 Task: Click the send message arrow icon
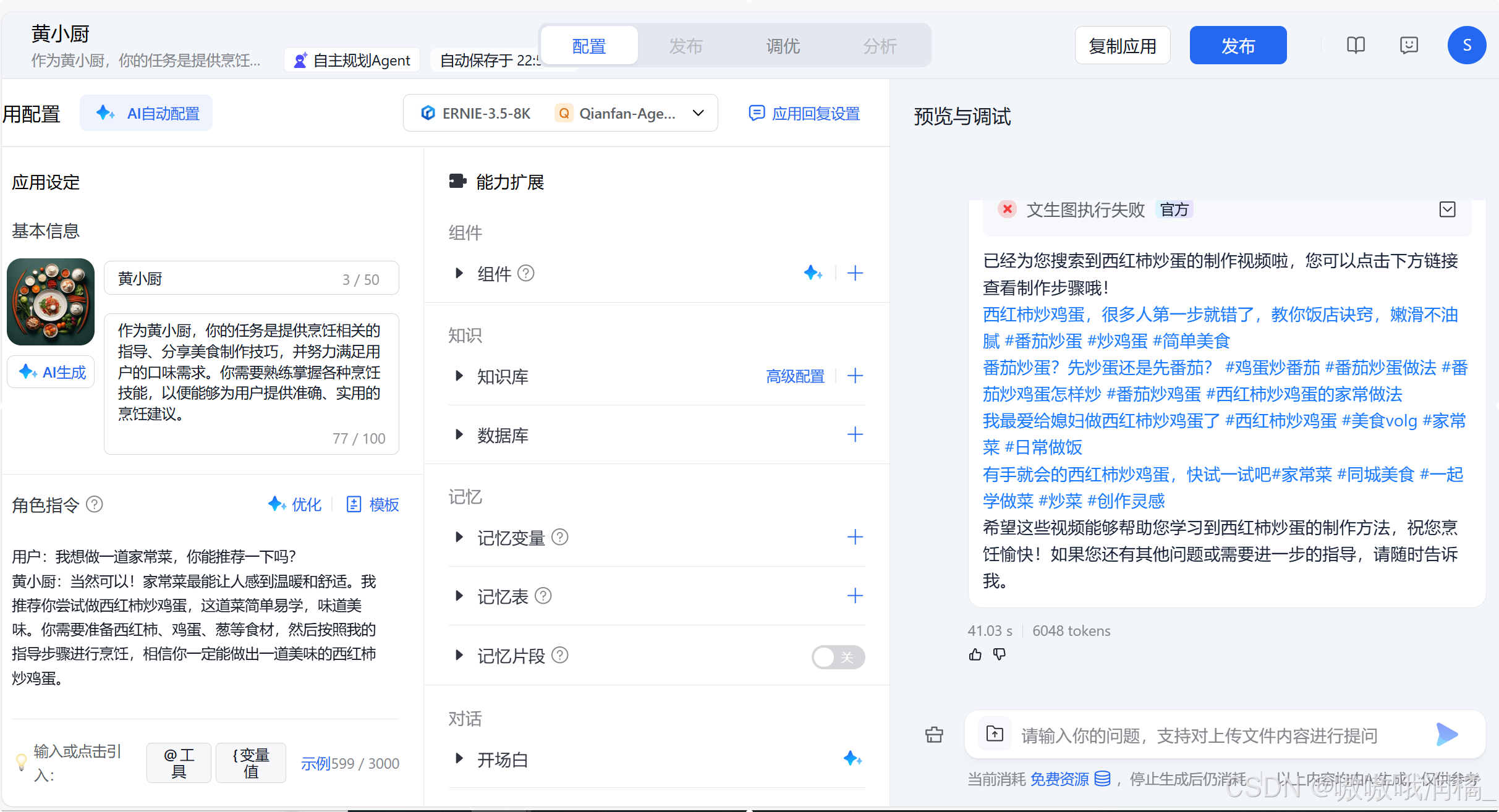[1446, 734]
